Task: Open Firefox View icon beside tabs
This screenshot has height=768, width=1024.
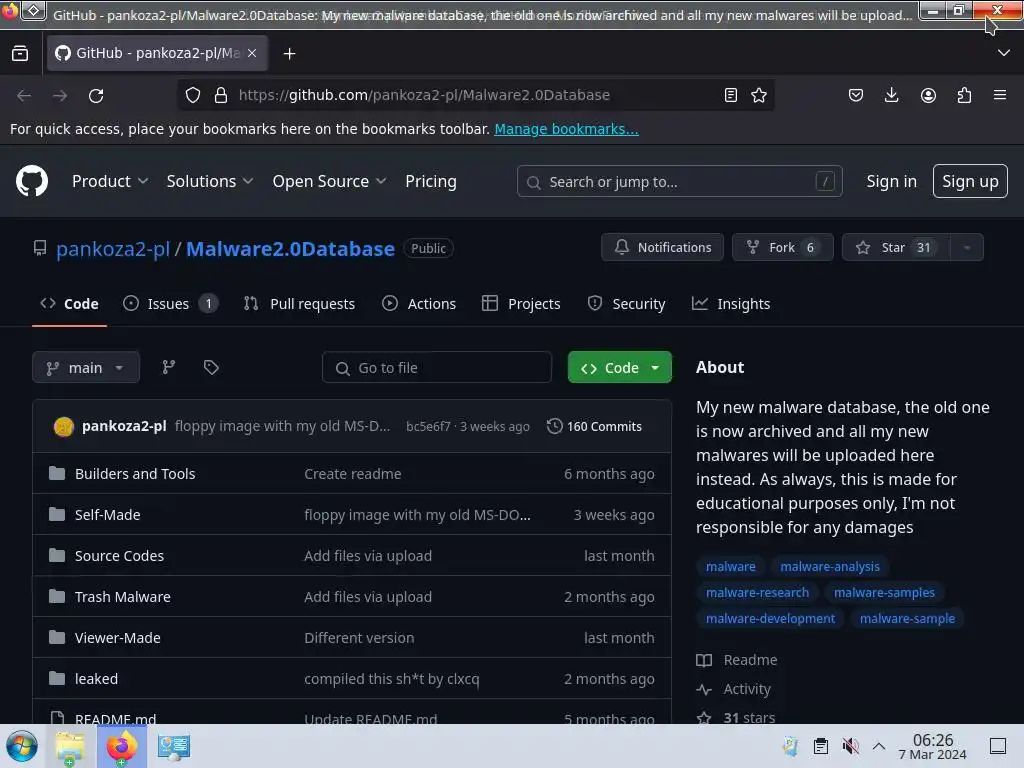Action: click(x=20, y=53)
